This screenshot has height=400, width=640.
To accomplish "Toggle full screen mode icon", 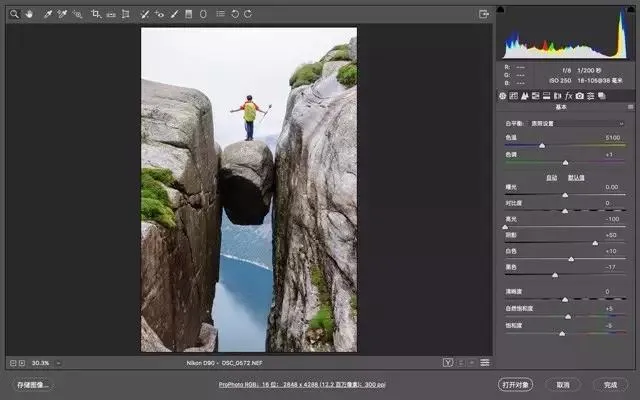I will click(484, 14).
